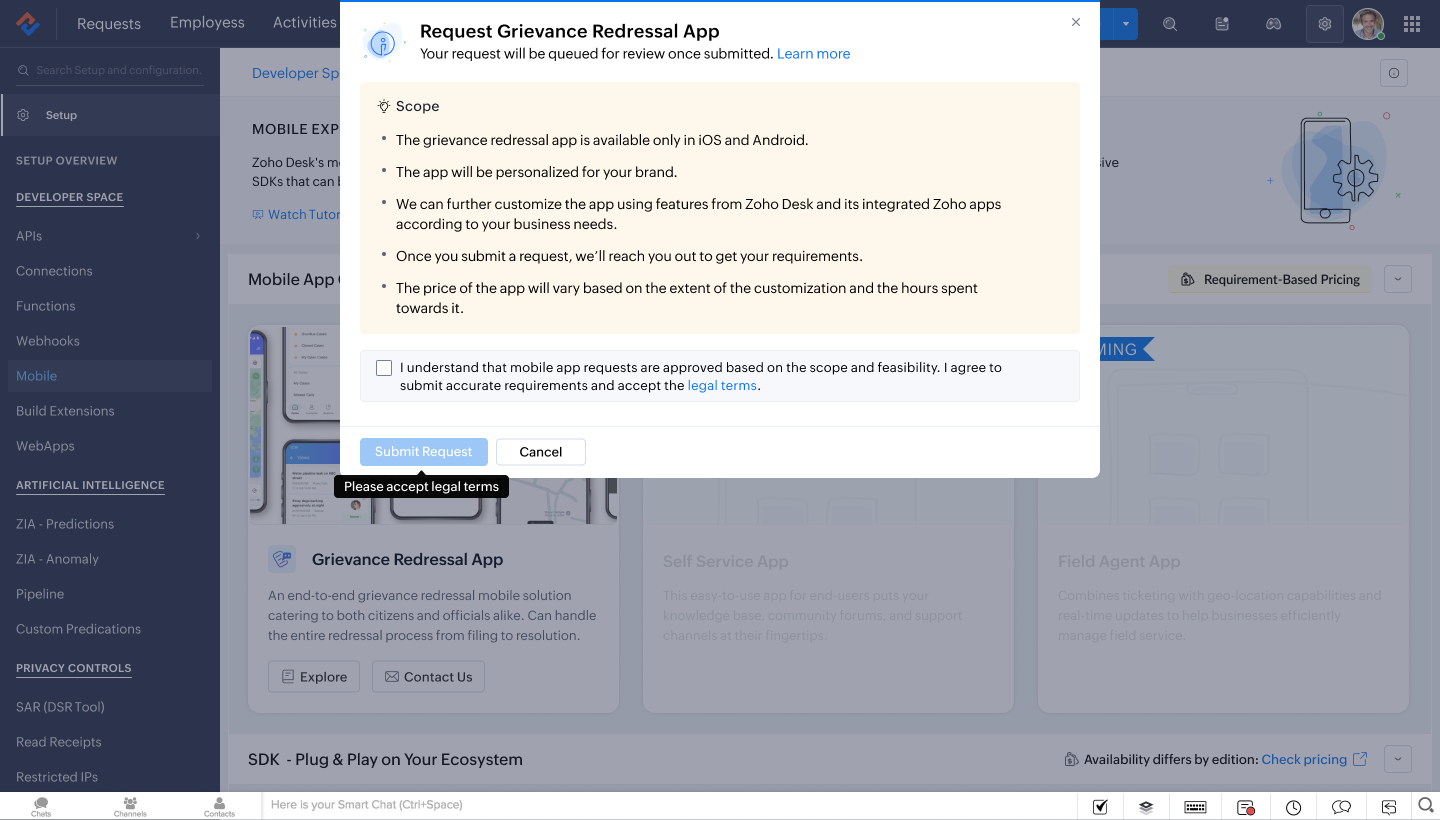The image size is (1440, 820).
Task: Click the Self Service App card title
Action: [x=726, y=562]
